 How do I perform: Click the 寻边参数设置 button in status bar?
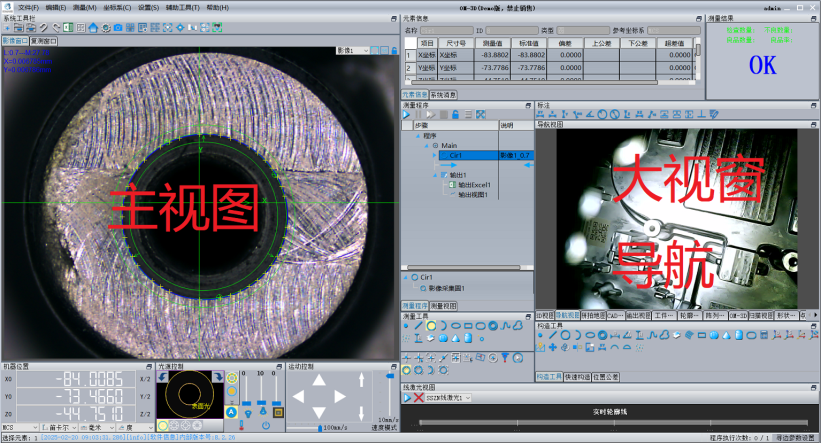point(796,438)
